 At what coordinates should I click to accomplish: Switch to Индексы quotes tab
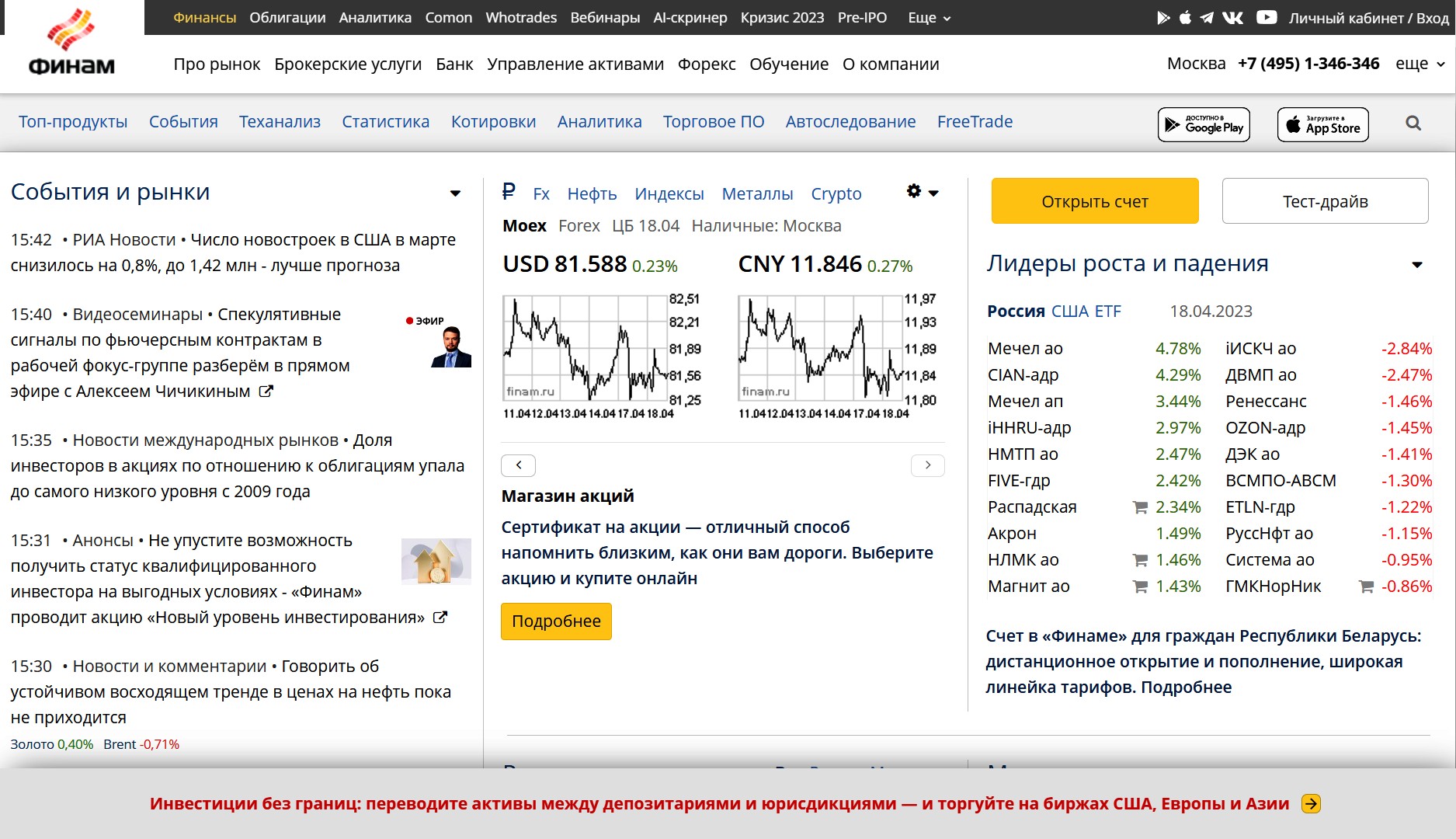click(669, 193)
